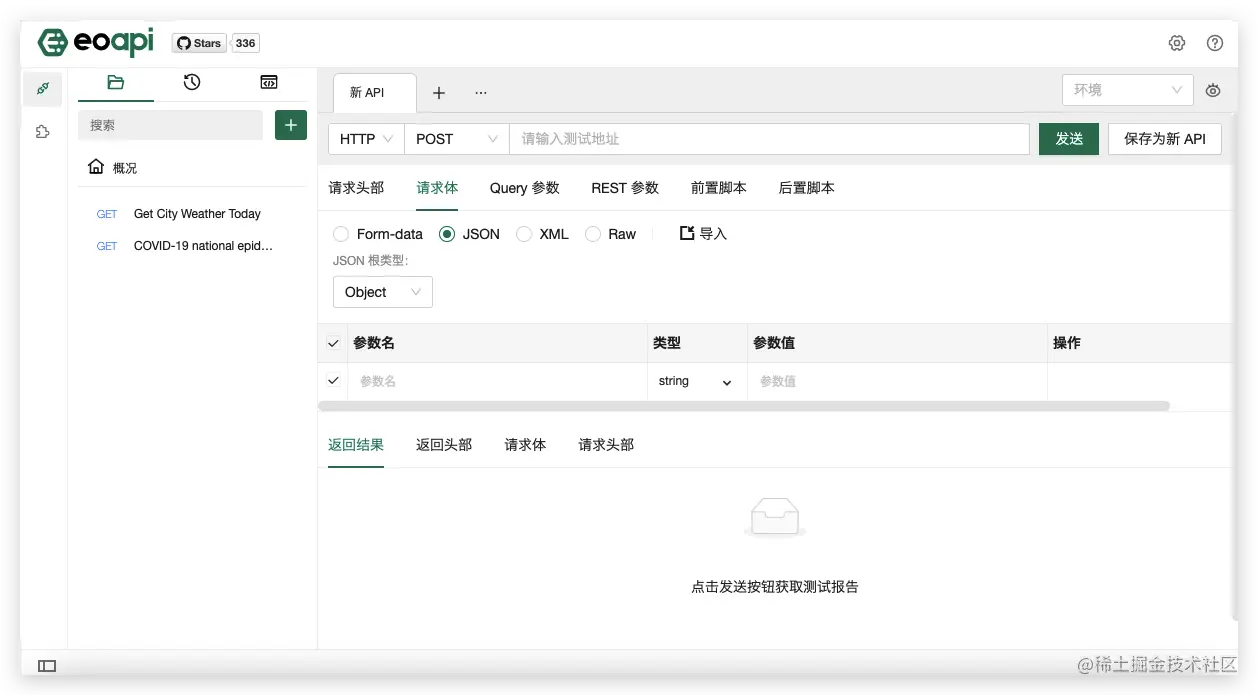Click the Stars count 336

pyautogui.click(x=246, y=43)
